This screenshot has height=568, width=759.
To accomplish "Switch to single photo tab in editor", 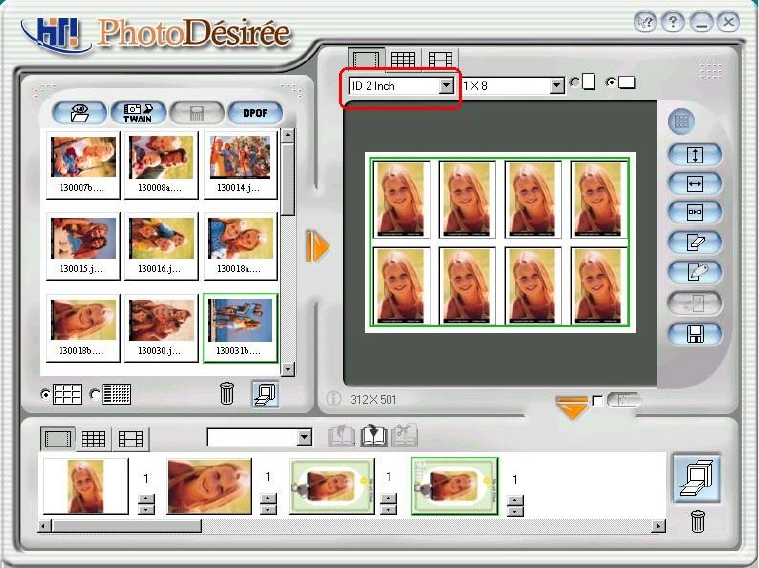I will tap(366, 60).
